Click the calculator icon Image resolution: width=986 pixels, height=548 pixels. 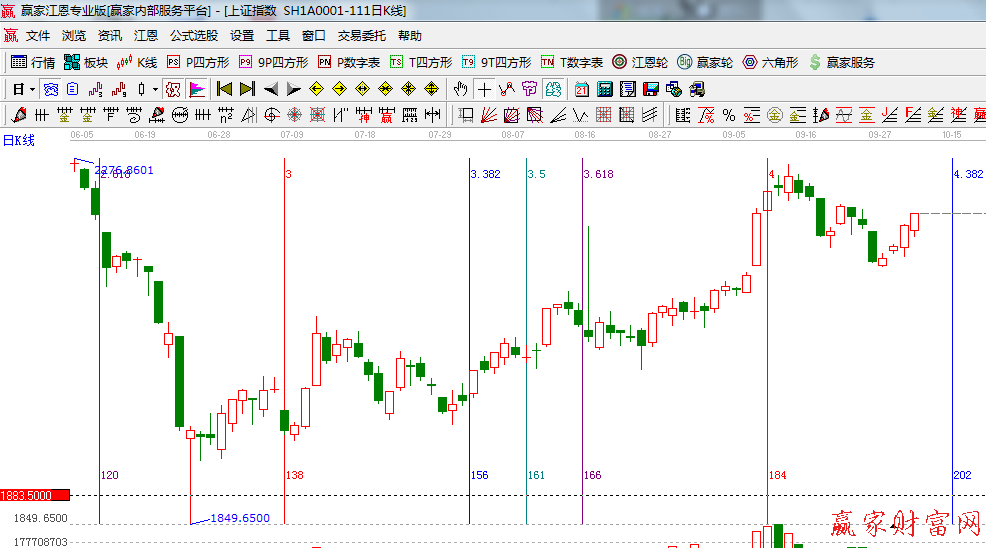[604, 89]
